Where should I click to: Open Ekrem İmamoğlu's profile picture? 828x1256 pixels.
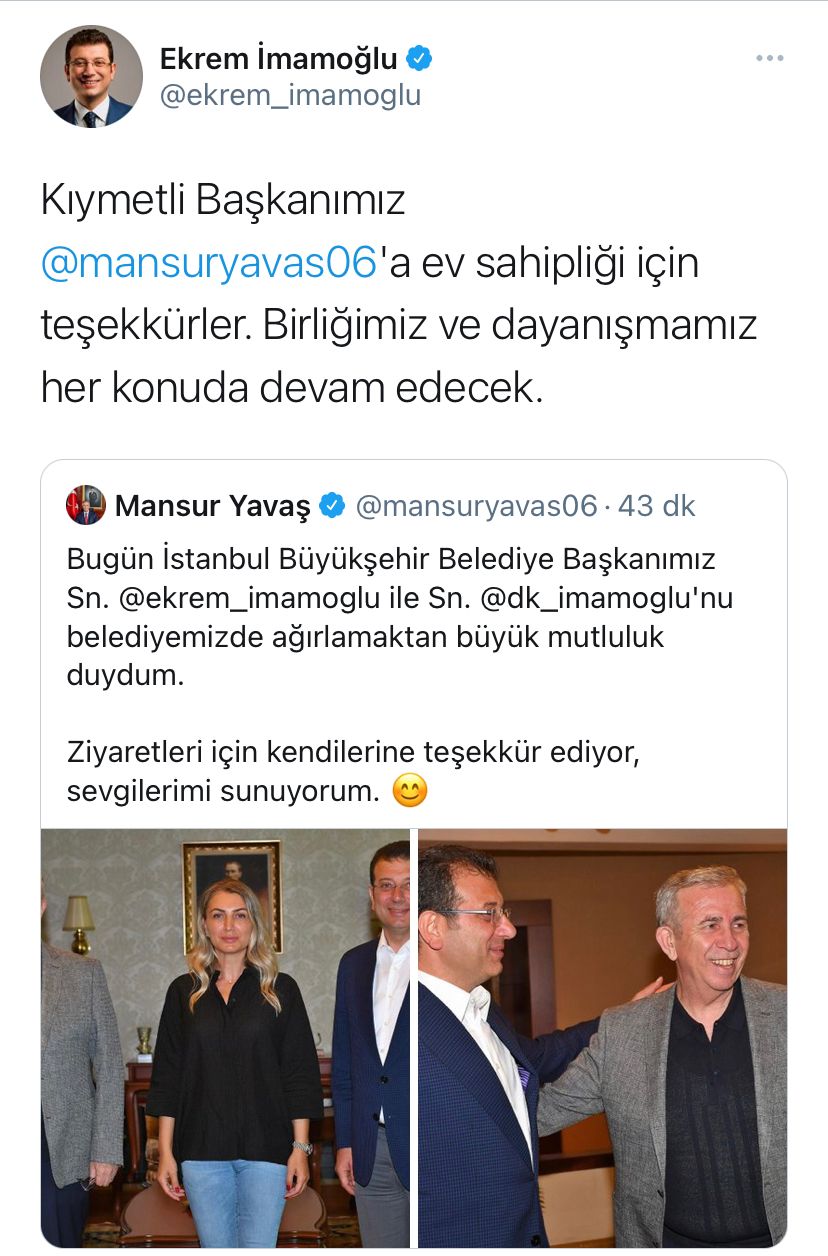(x=91, y=77)
